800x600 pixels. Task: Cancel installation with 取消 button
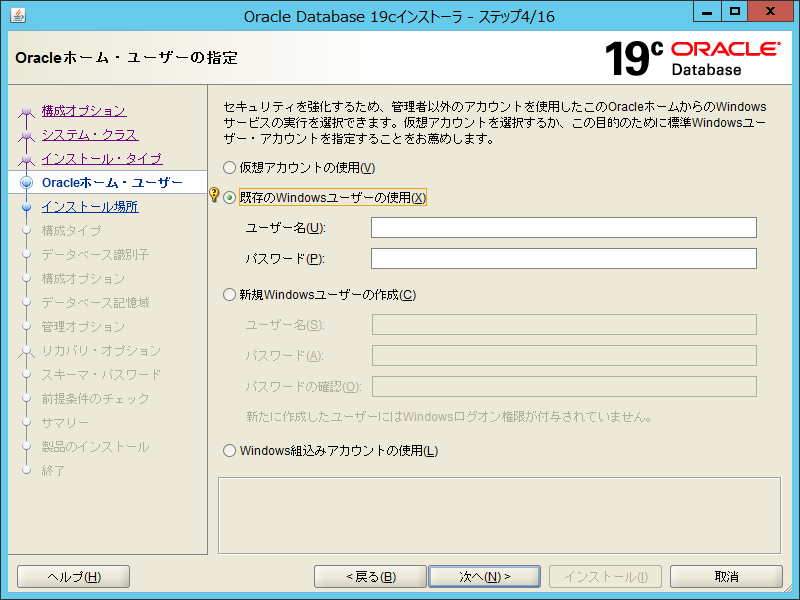point(727,577)
